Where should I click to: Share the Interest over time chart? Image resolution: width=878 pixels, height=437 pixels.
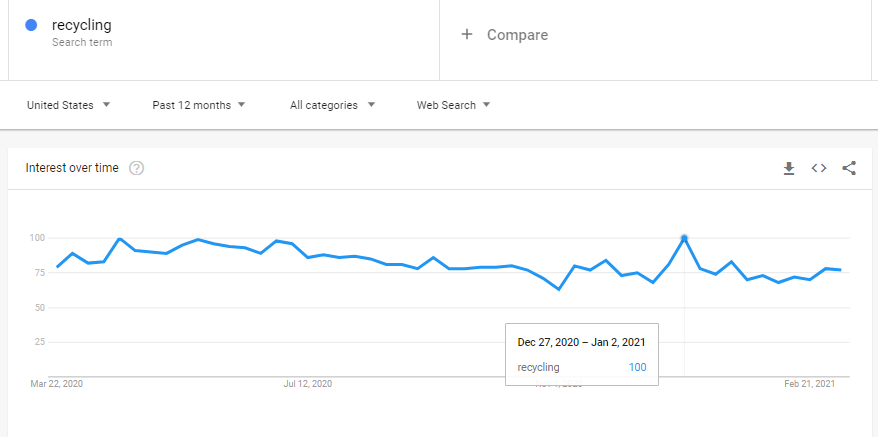point(849,168)
